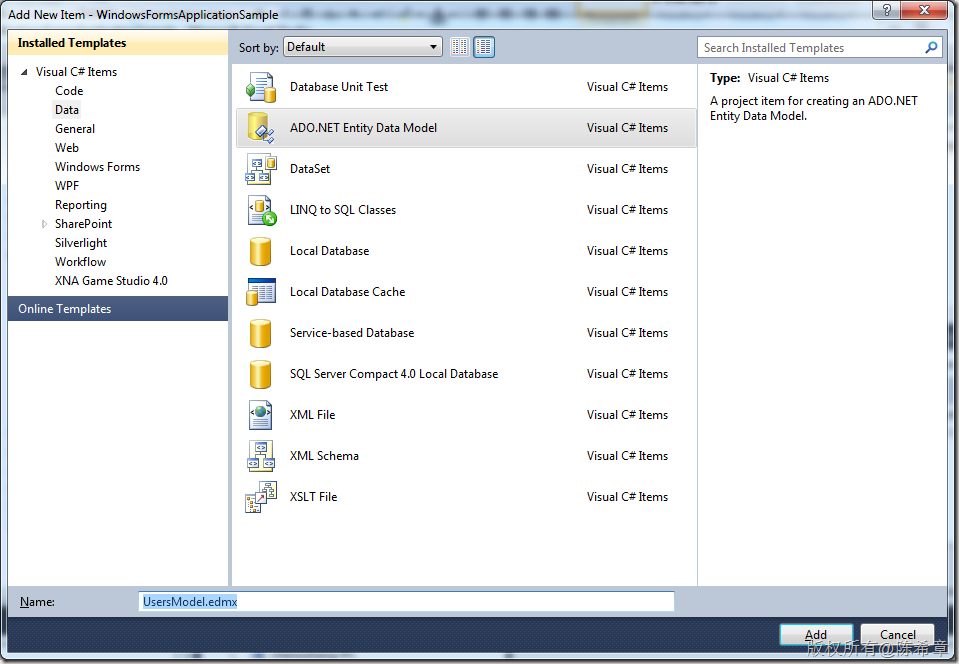Select the Windows Forms category
The height and width of the screenshot is (664, 959).
(97, 167)
